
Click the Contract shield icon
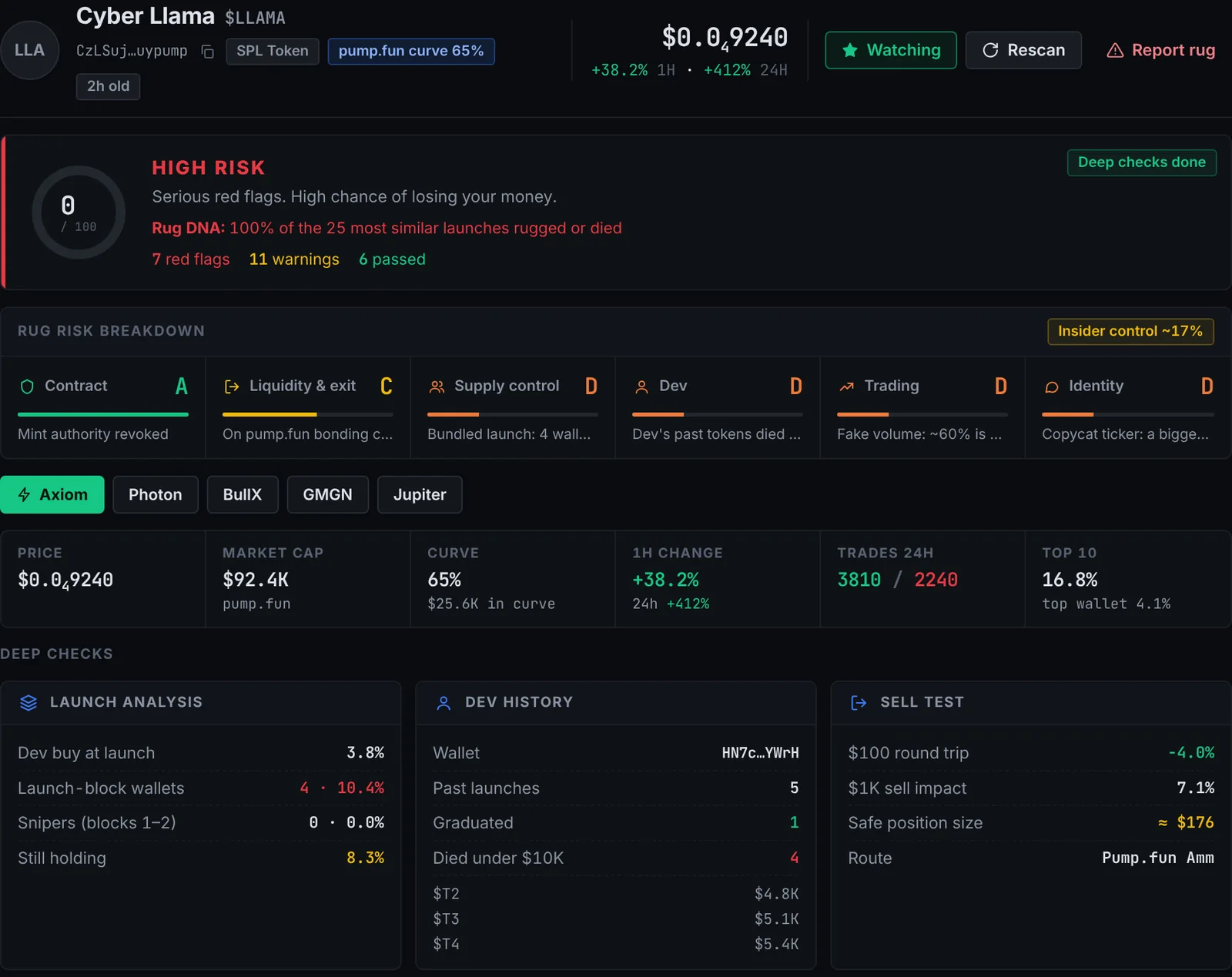pos(27,386)
